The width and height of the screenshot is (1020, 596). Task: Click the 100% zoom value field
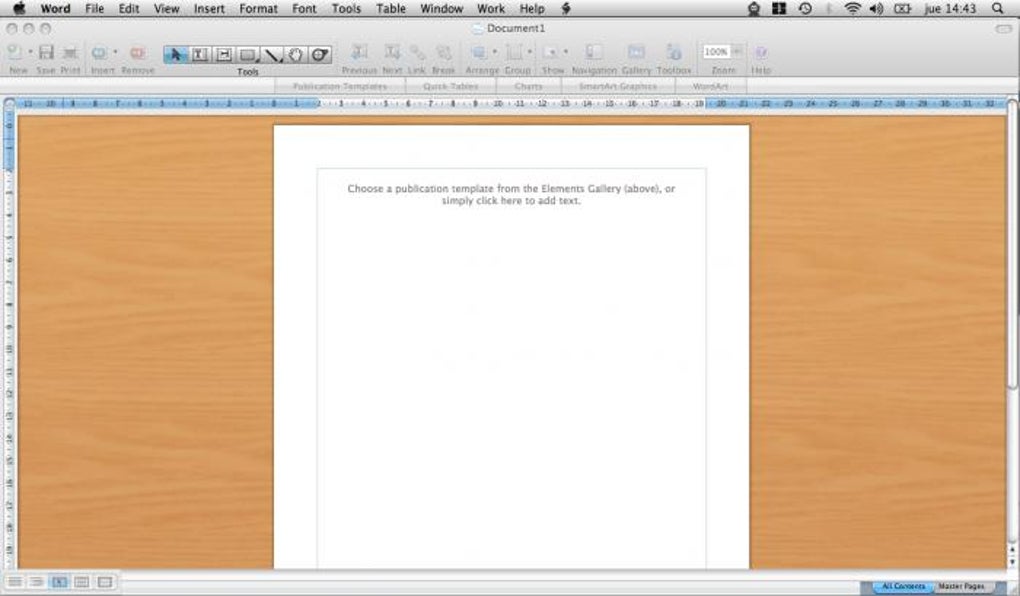pyautogui.click(x=716, y=51)
